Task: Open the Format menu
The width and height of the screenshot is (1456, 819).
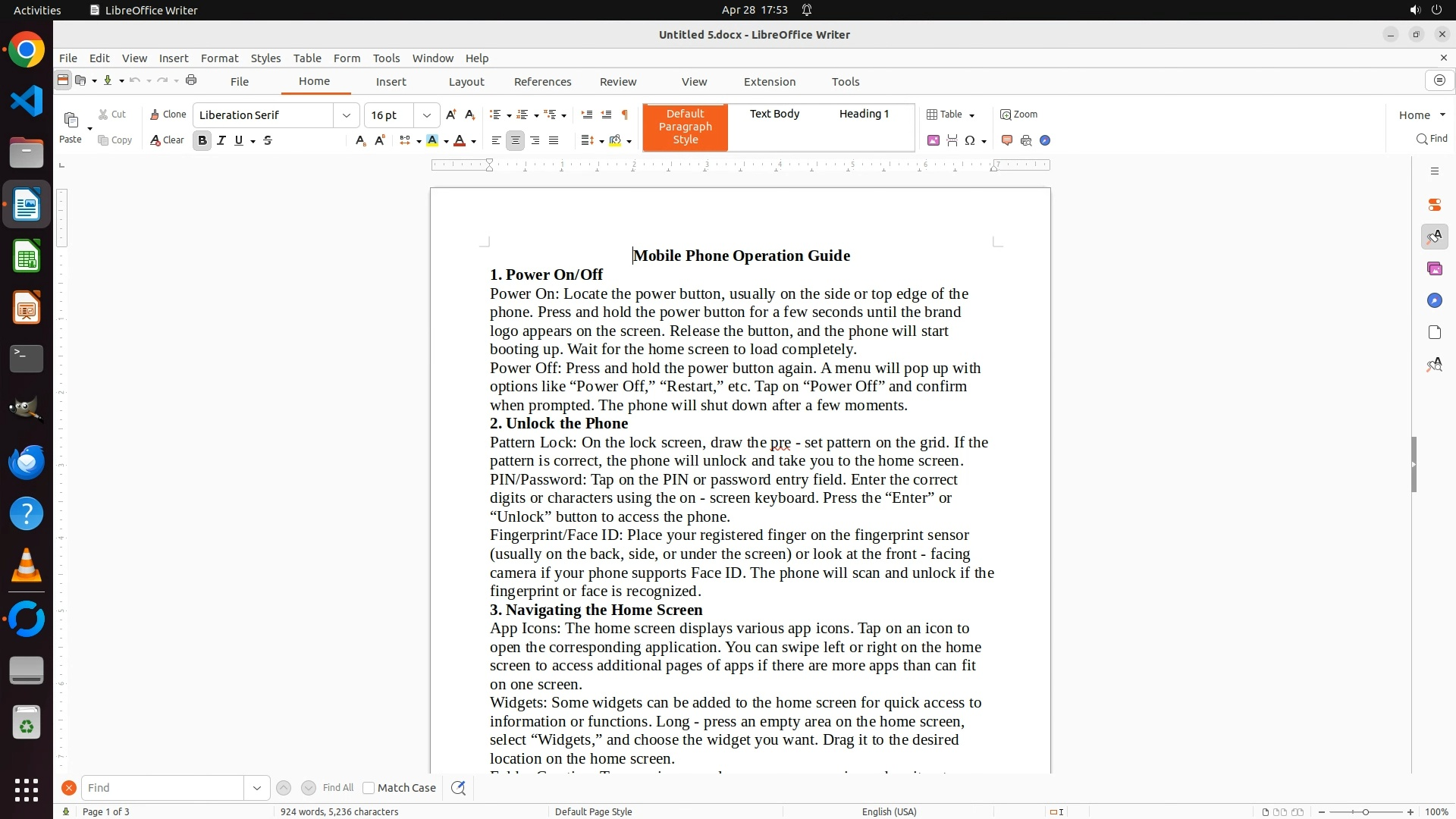Action: coord(219,58)
